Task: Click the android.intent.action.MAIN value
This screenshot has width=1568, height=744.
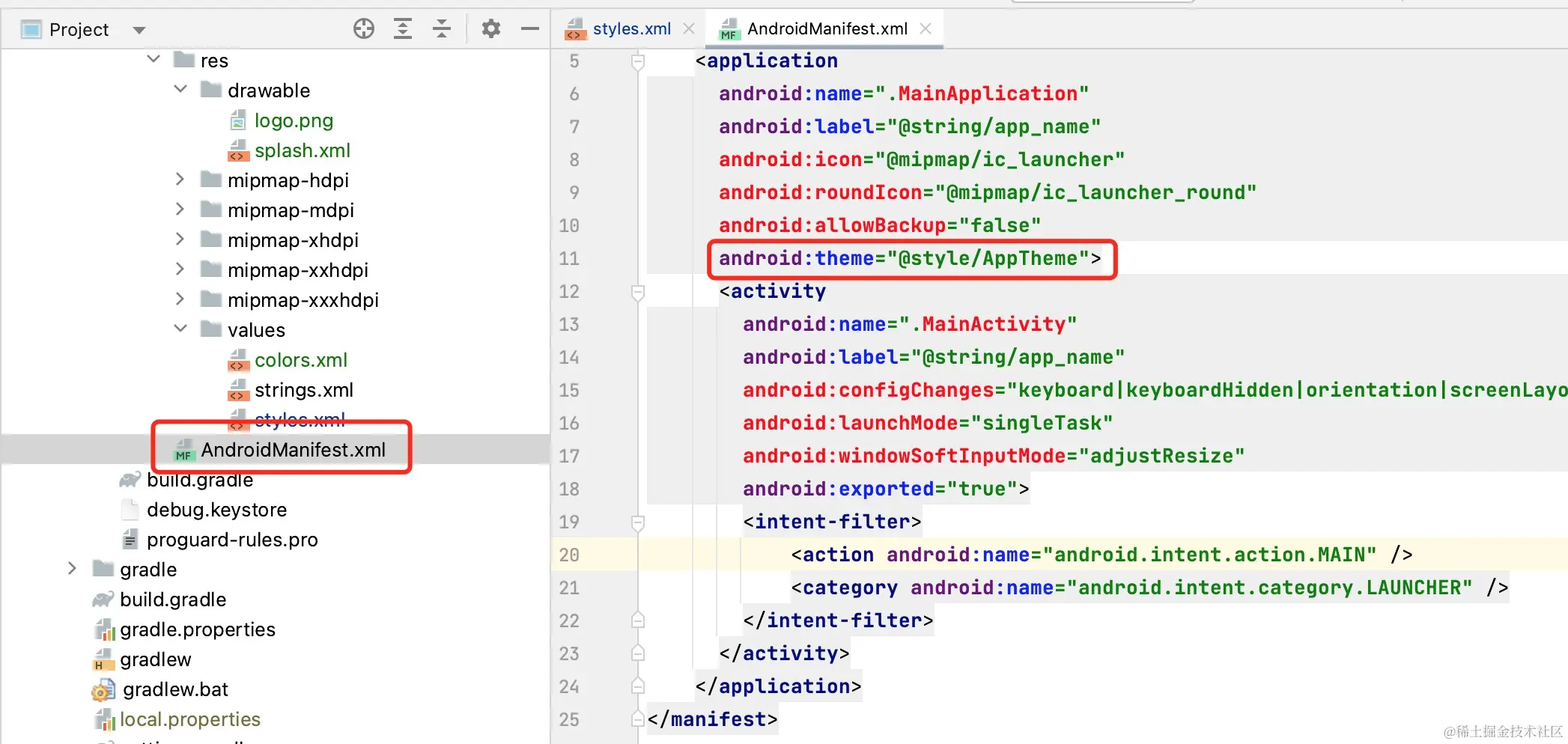Action: pos(1210,555)
